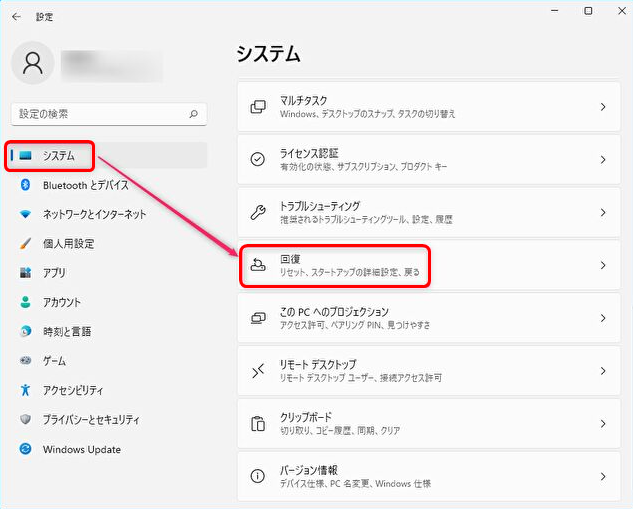Click the リモート デスクトップ arrows icon

(x=258, y=371)
